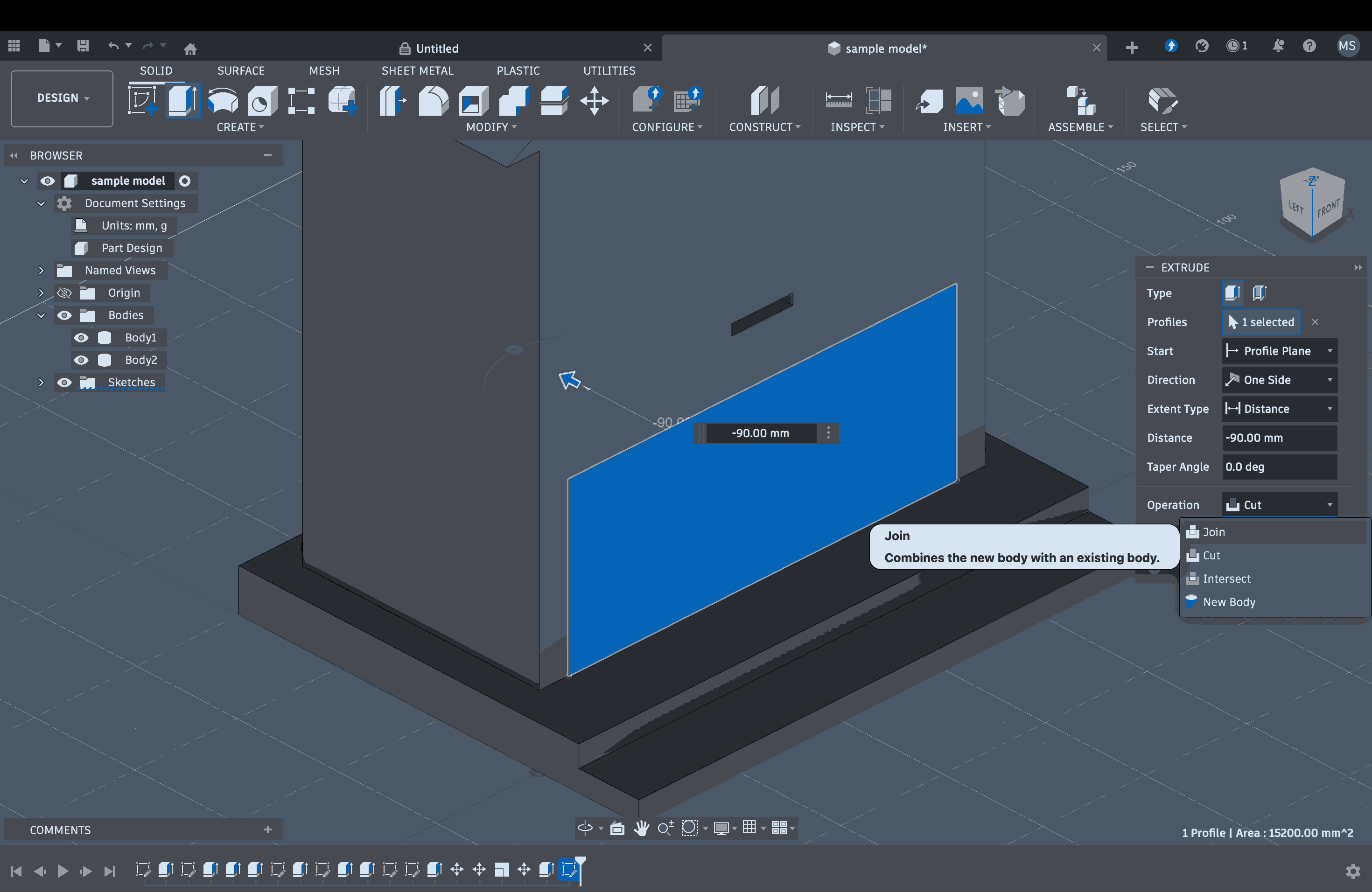Image resolution: width=1372 pixels, height=892 pixels.
Task: Toggle visibility of Body2
Action: (x=81, y=360)
